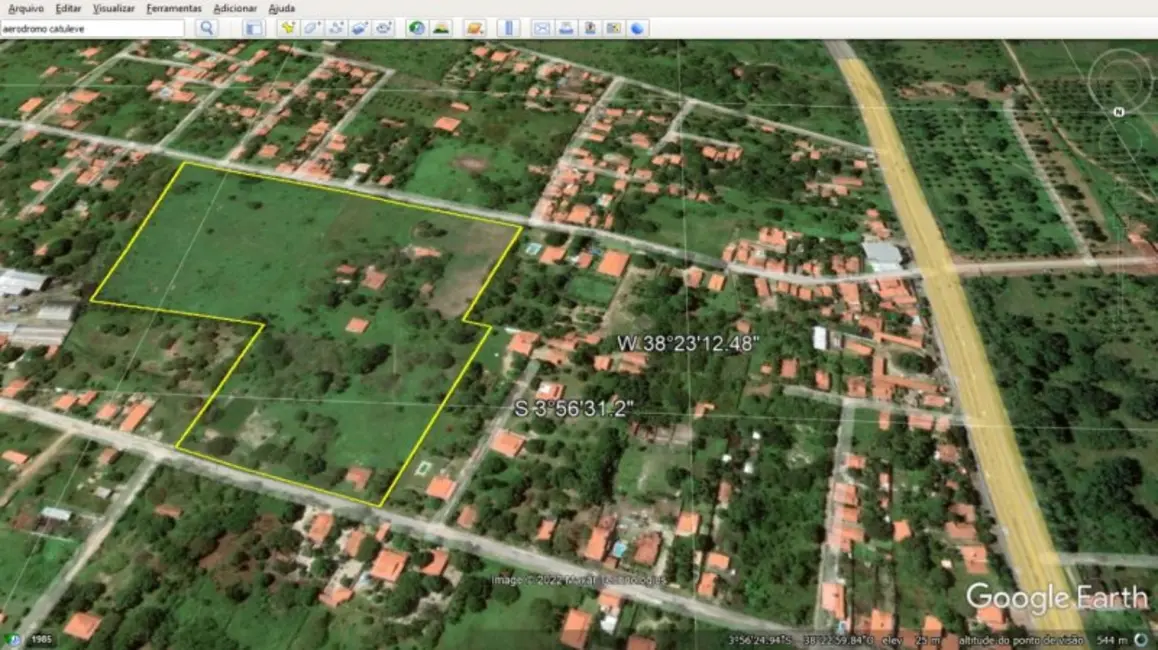Choose the Add Image Overlay tool
The image size is (1158, 650).
coord(359,28)
